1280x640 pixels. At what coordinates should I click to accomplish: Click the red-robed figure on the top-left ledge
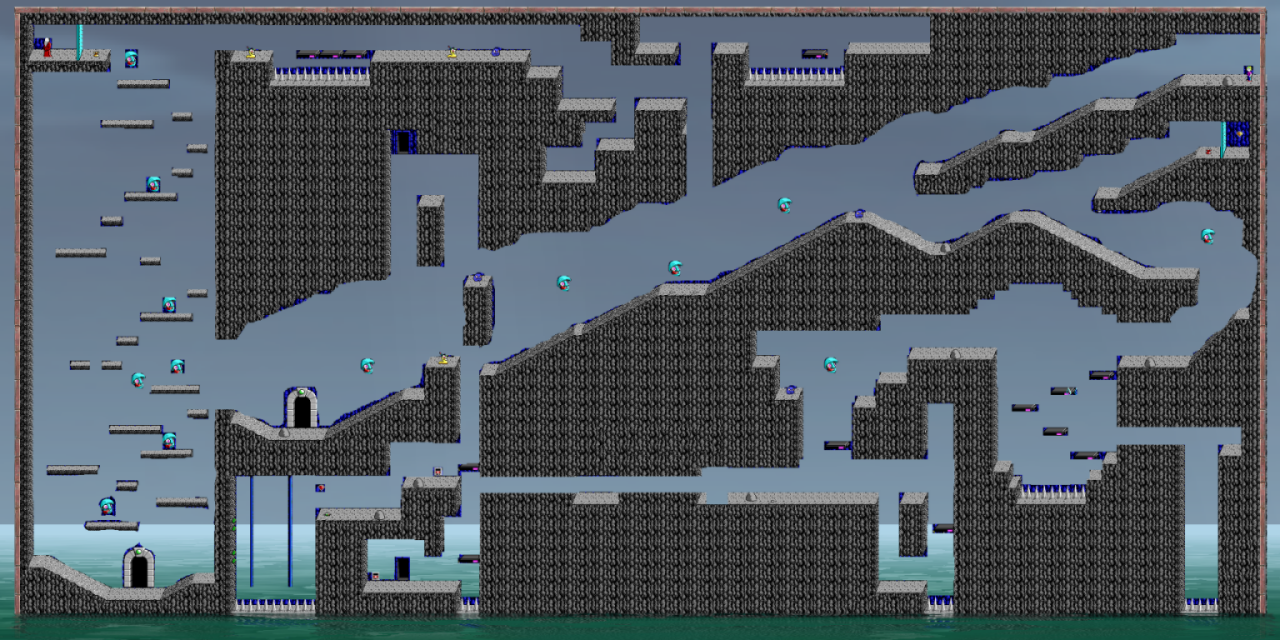[46, 47]
